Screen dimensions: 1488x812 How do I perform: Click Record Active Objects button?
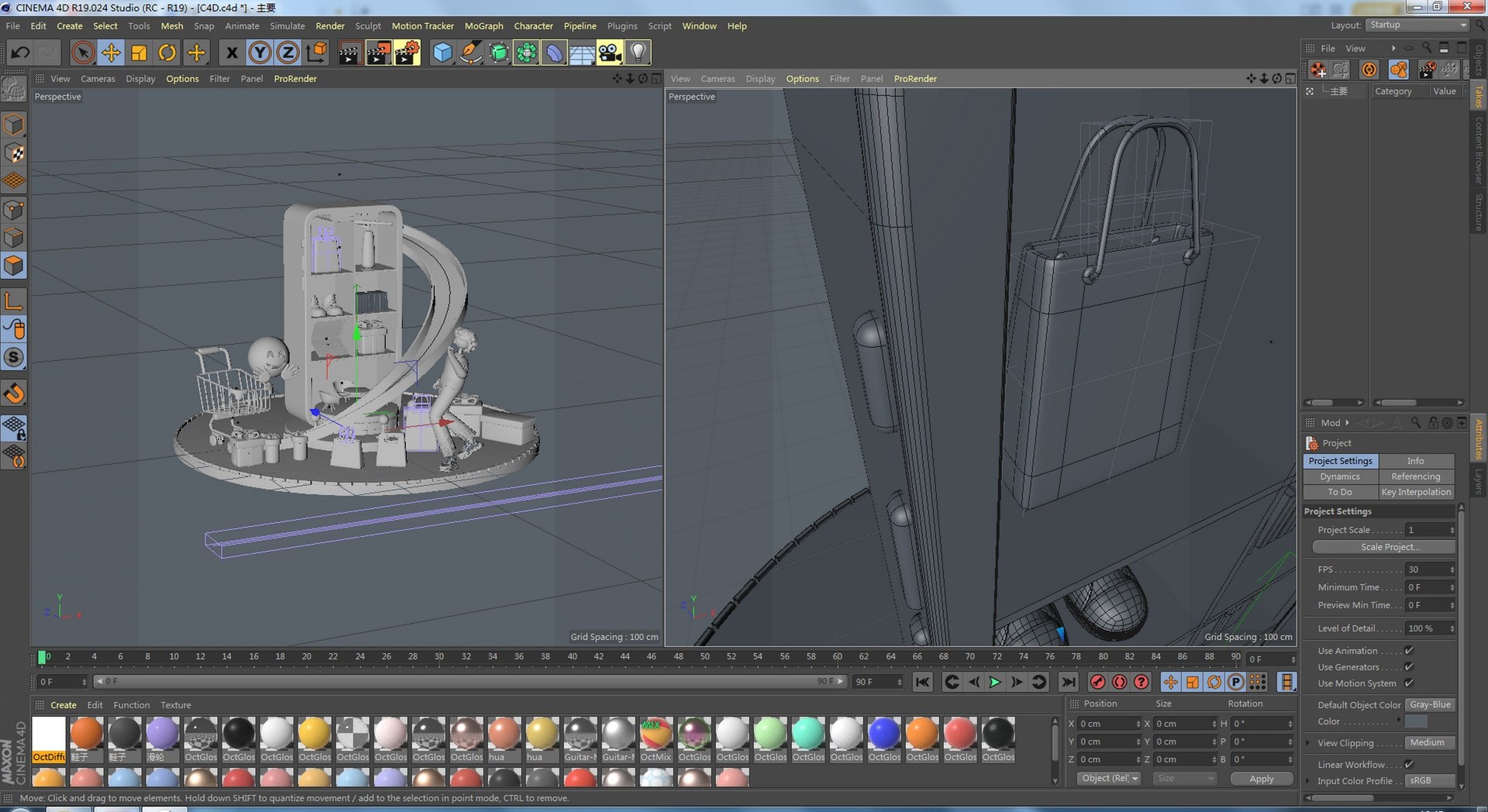[1097, 682]
